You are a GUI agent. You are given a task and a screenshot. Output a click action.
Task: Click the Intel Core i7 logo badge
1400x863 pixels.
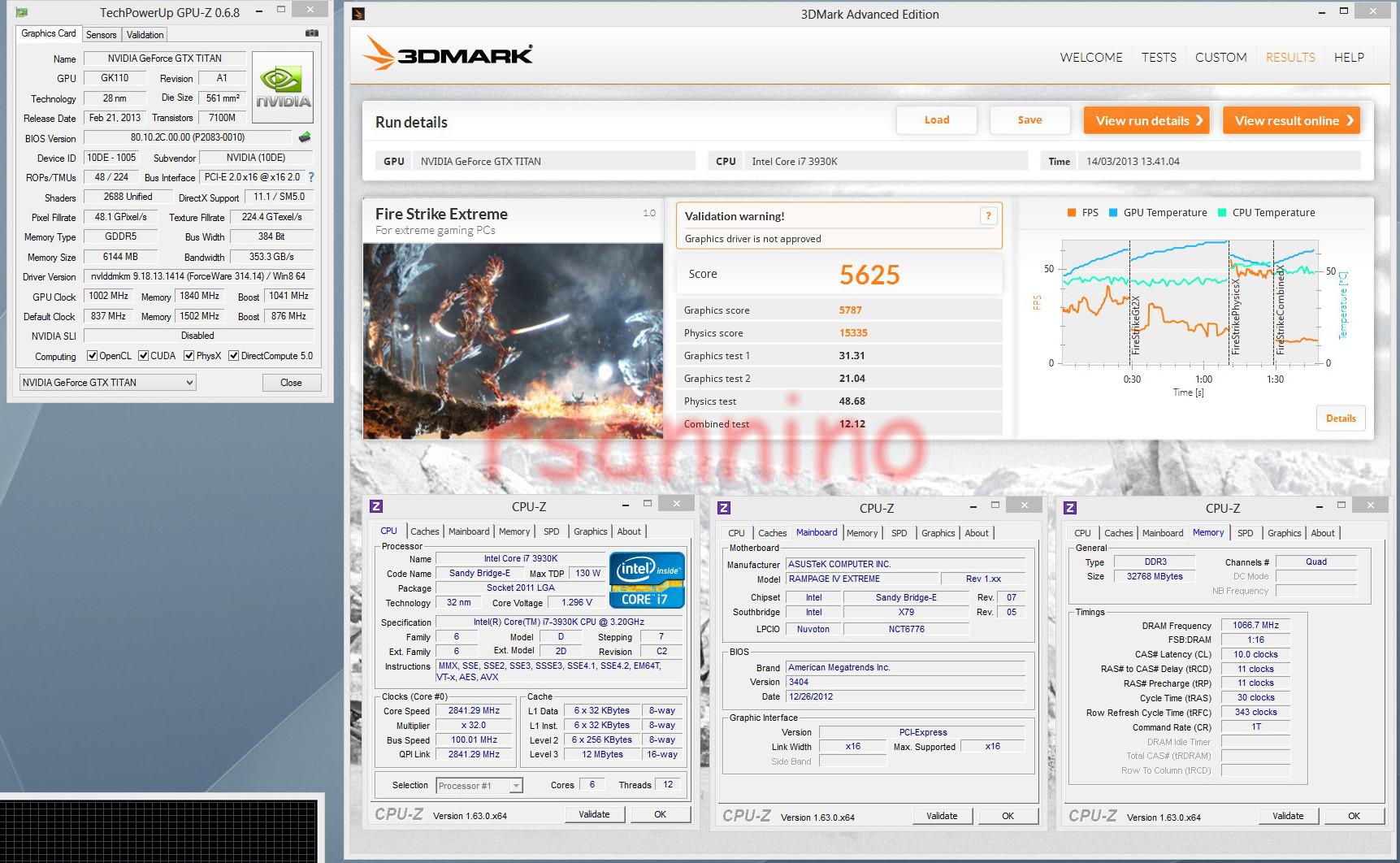coord(647,580)
